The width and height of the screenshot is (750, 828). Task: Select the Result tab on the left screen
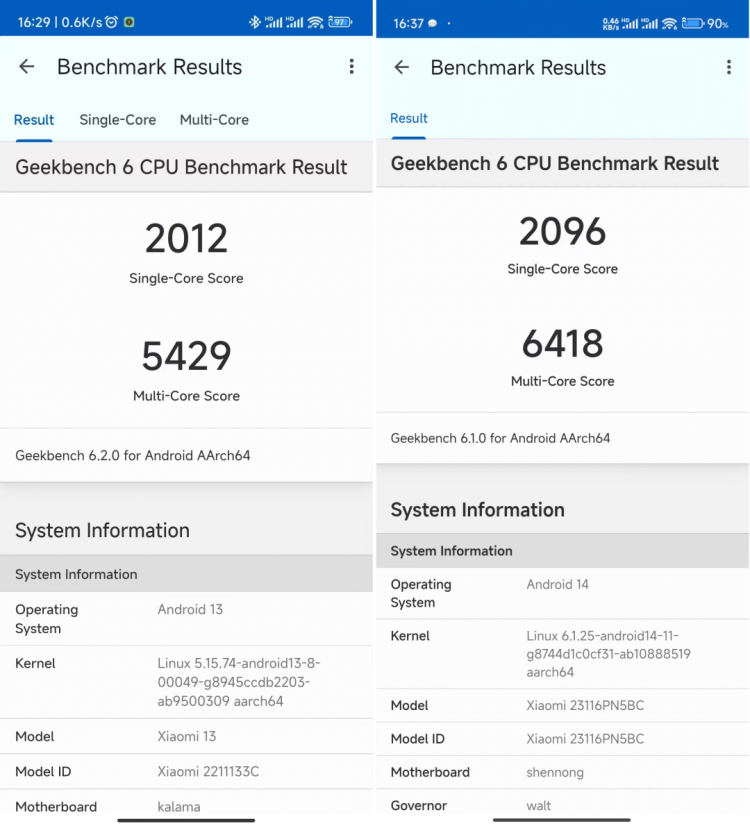click(34, 120)
